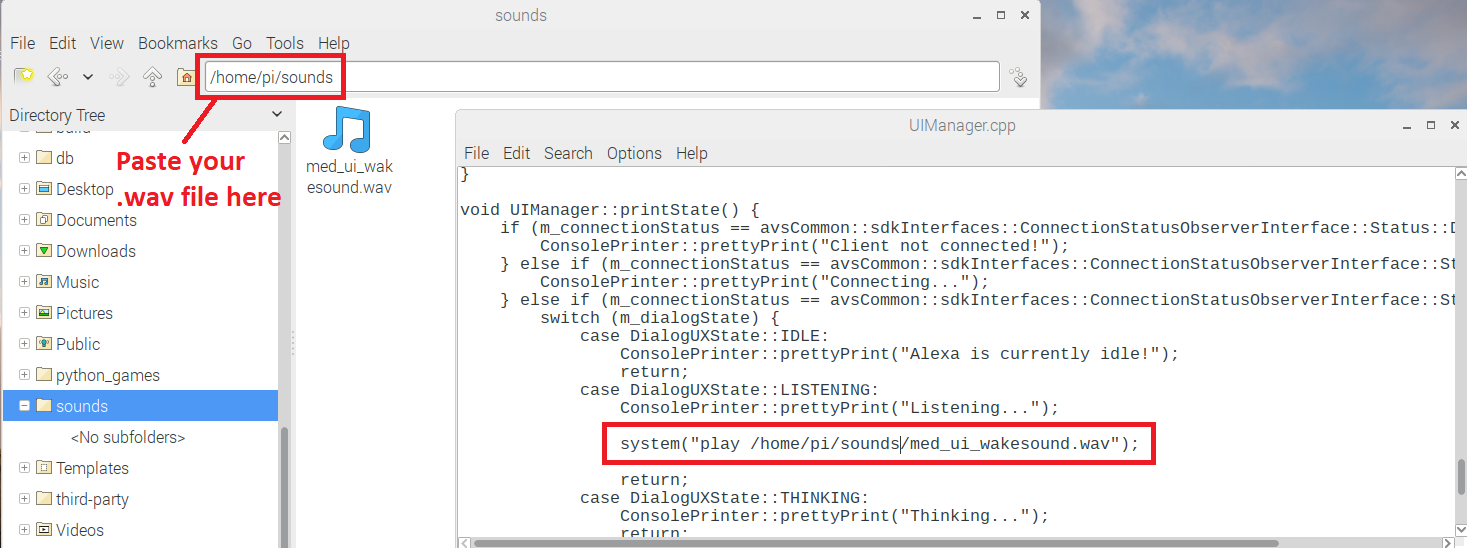The image size is (1467, 548).
Task: Open the Bookmarks menu
Action: click(178, 43)
